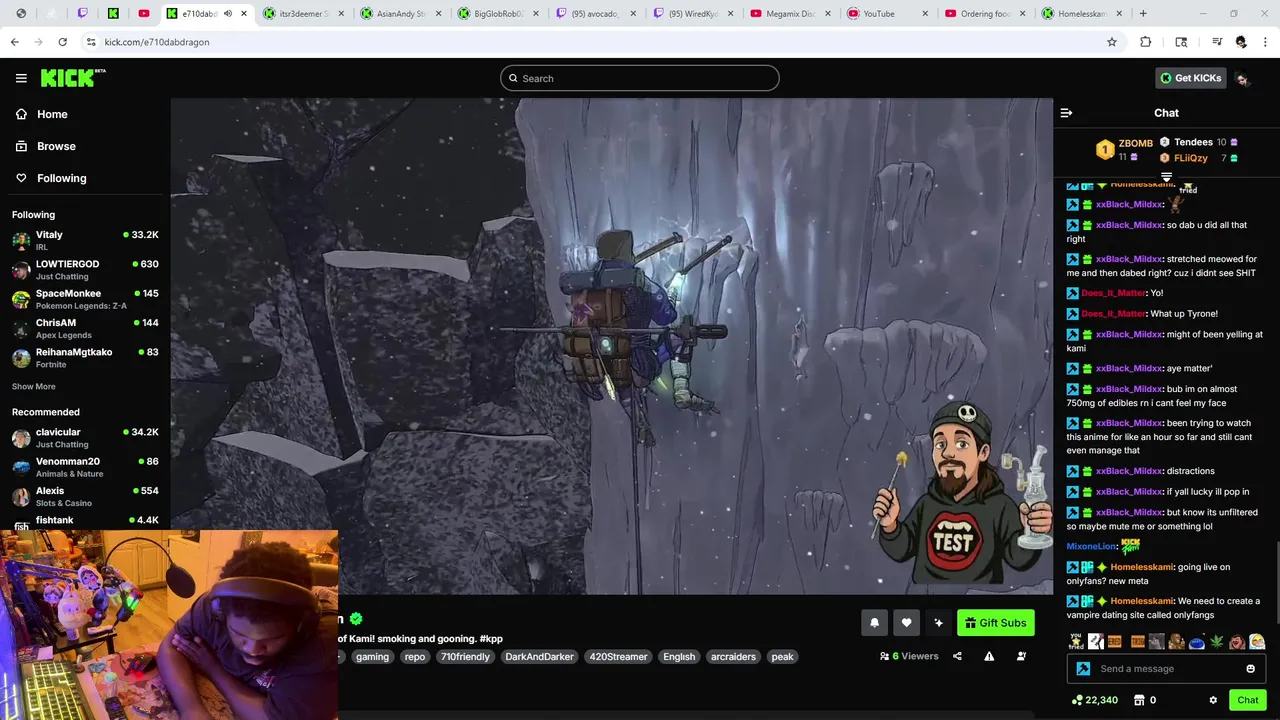Screen dimensions: 1280x720
Task: Click Tendees on gift leaderboard
Action: point(1193,142)
